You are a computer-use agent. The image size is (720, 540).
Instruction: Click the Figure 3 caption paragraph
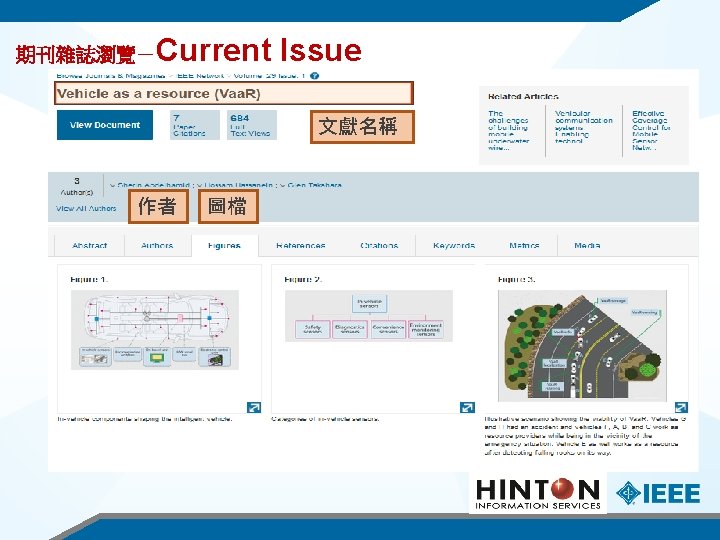click(585, 436)
